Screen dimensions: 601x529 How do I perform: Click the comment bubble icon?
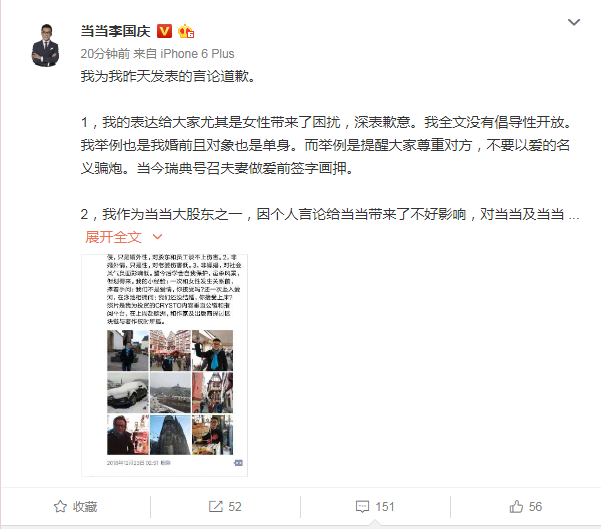tap(362, 506)
